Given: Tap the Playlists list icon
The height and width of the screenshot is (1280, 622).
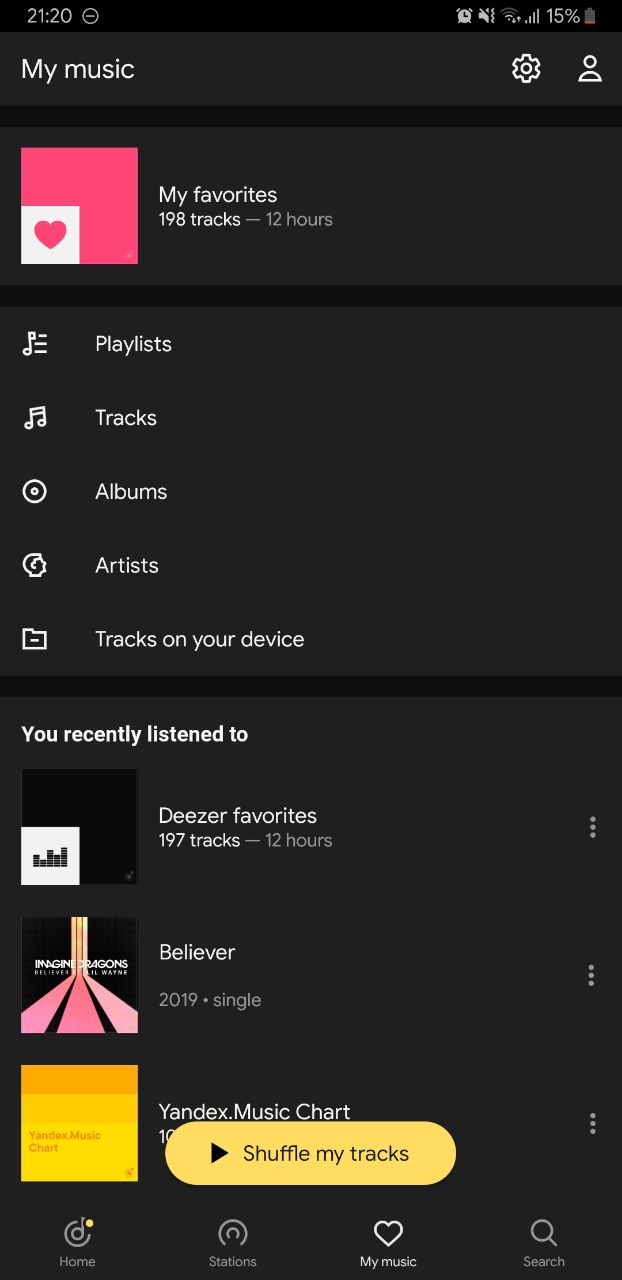Looking at the screenshot, I should pyautogui.click(x=35, y=344).
